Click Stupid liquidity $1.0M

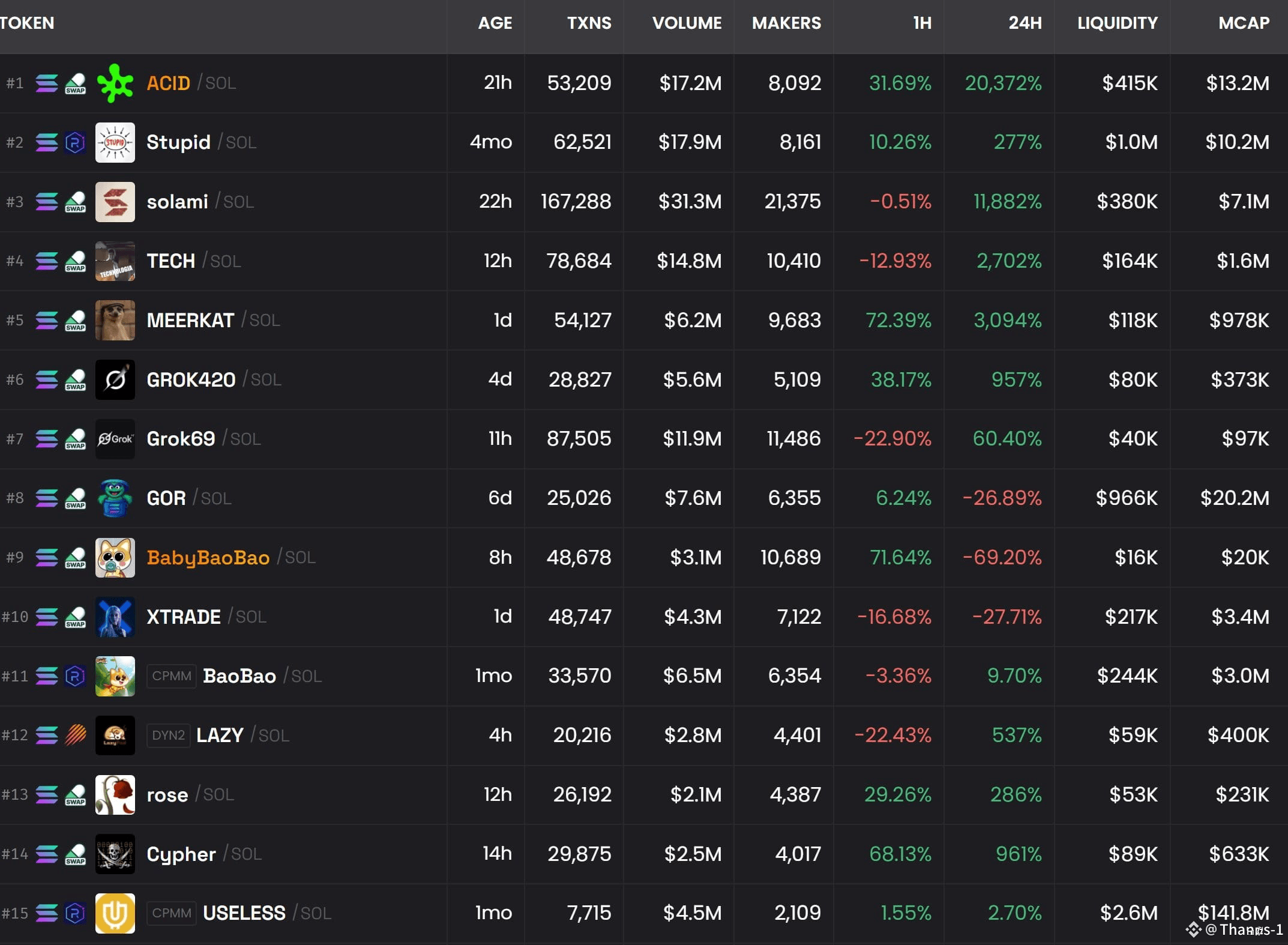coord(1131,142)
